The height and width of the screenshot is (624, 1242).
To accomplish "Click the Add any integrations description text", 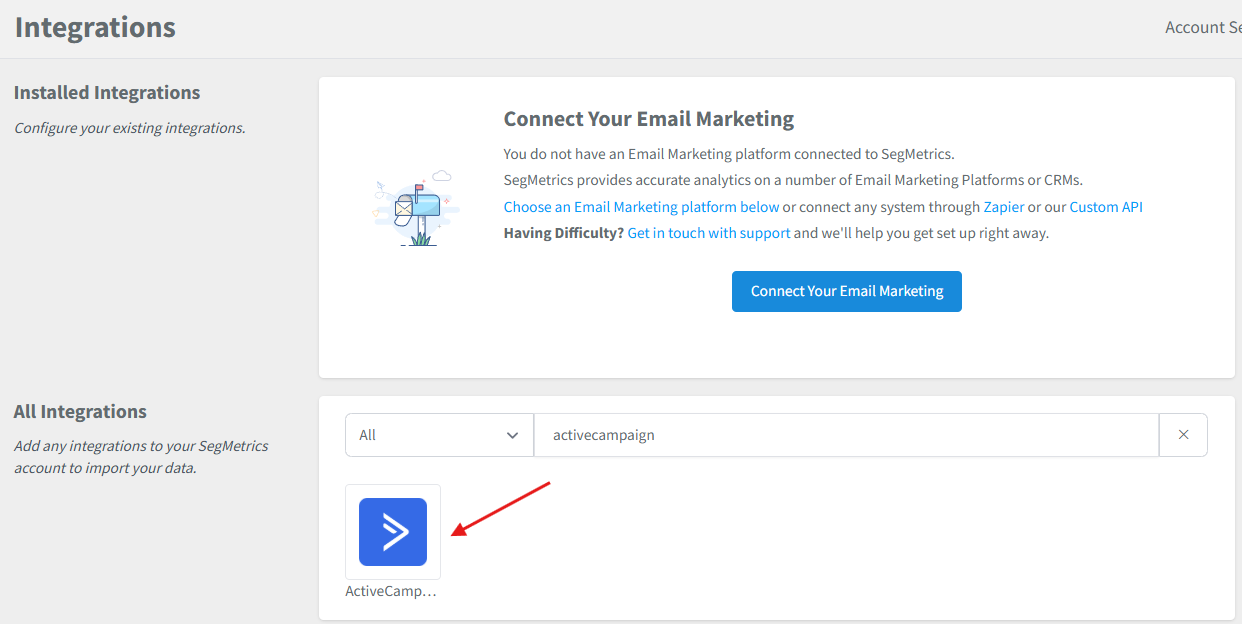I will click(141, 457).
